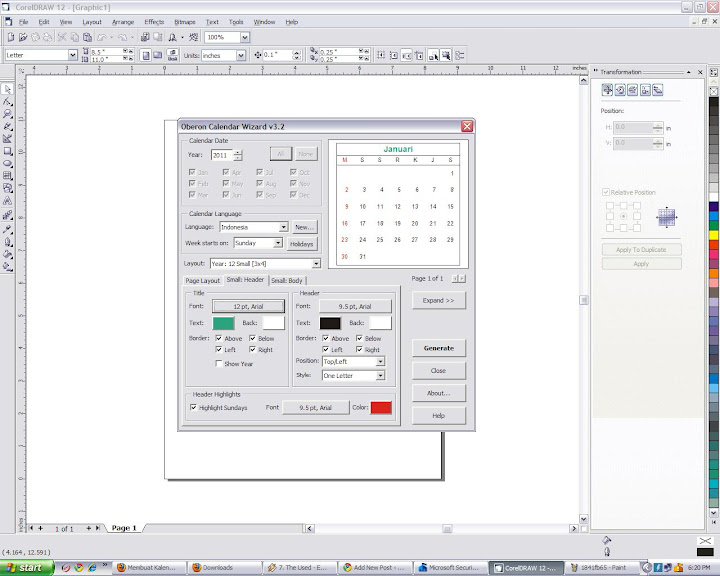Click the Import toolbar icon
The height and width of the screenshot is (576, 720).
(x=145, y=37)
